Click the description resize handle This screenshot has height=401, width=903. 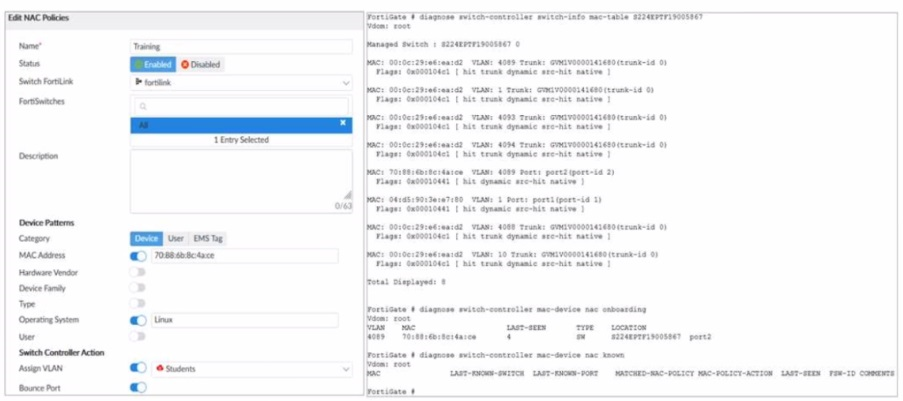[x=348, y=195]
